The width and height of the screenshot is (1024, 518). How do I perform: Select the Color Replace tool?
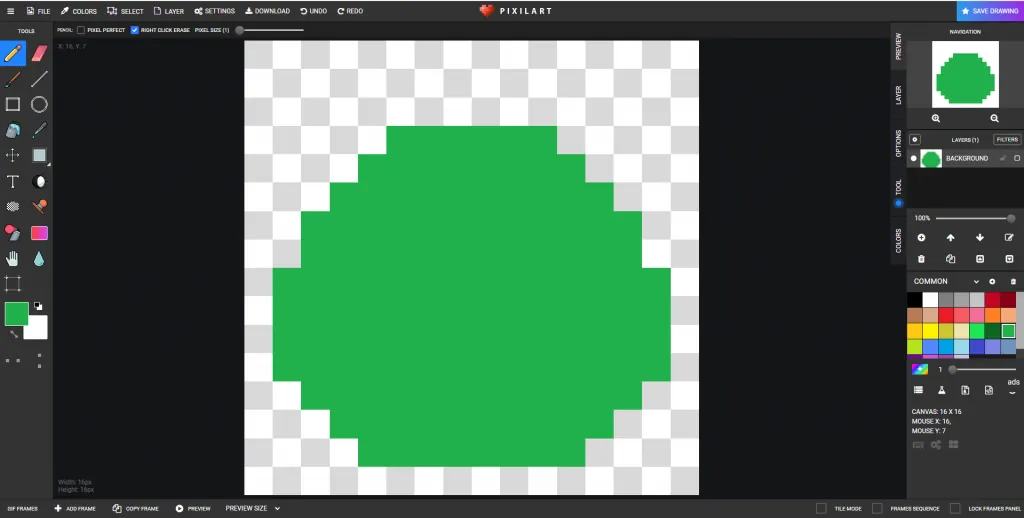[x=12, y=233]
